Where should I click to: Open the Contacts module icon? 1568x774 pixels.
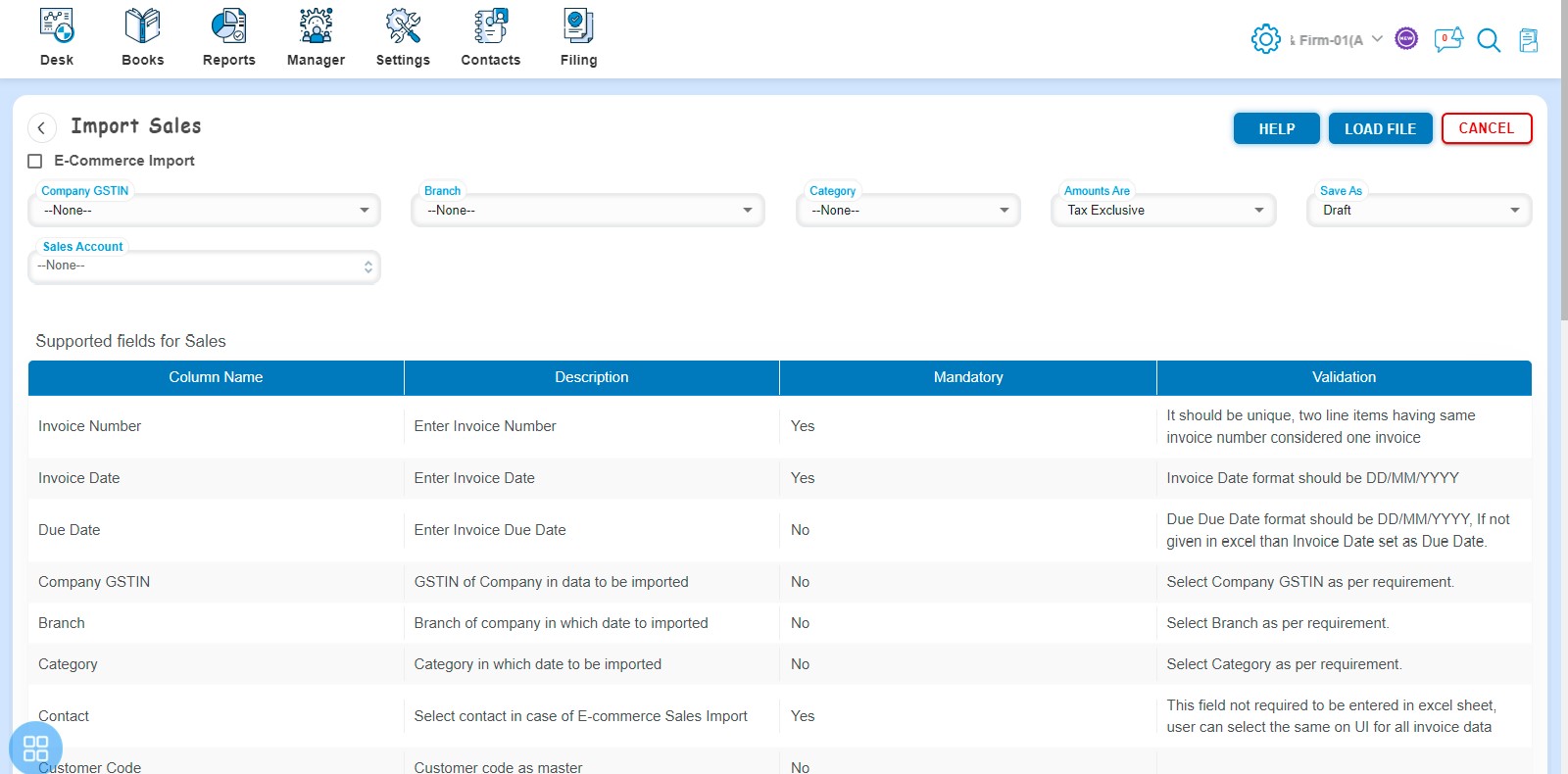click(491, 26)
